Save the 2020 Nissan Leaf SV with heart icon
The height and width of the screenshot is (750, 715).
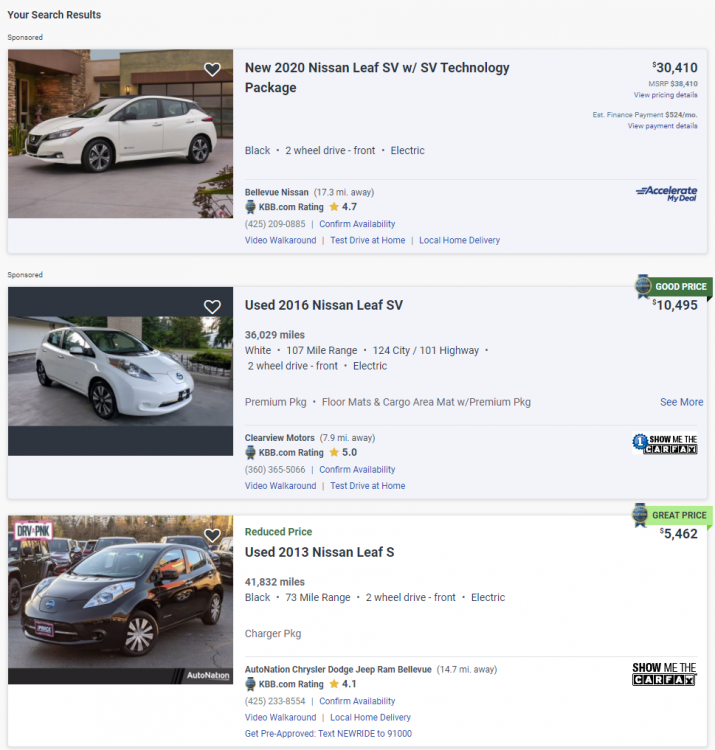212,70
